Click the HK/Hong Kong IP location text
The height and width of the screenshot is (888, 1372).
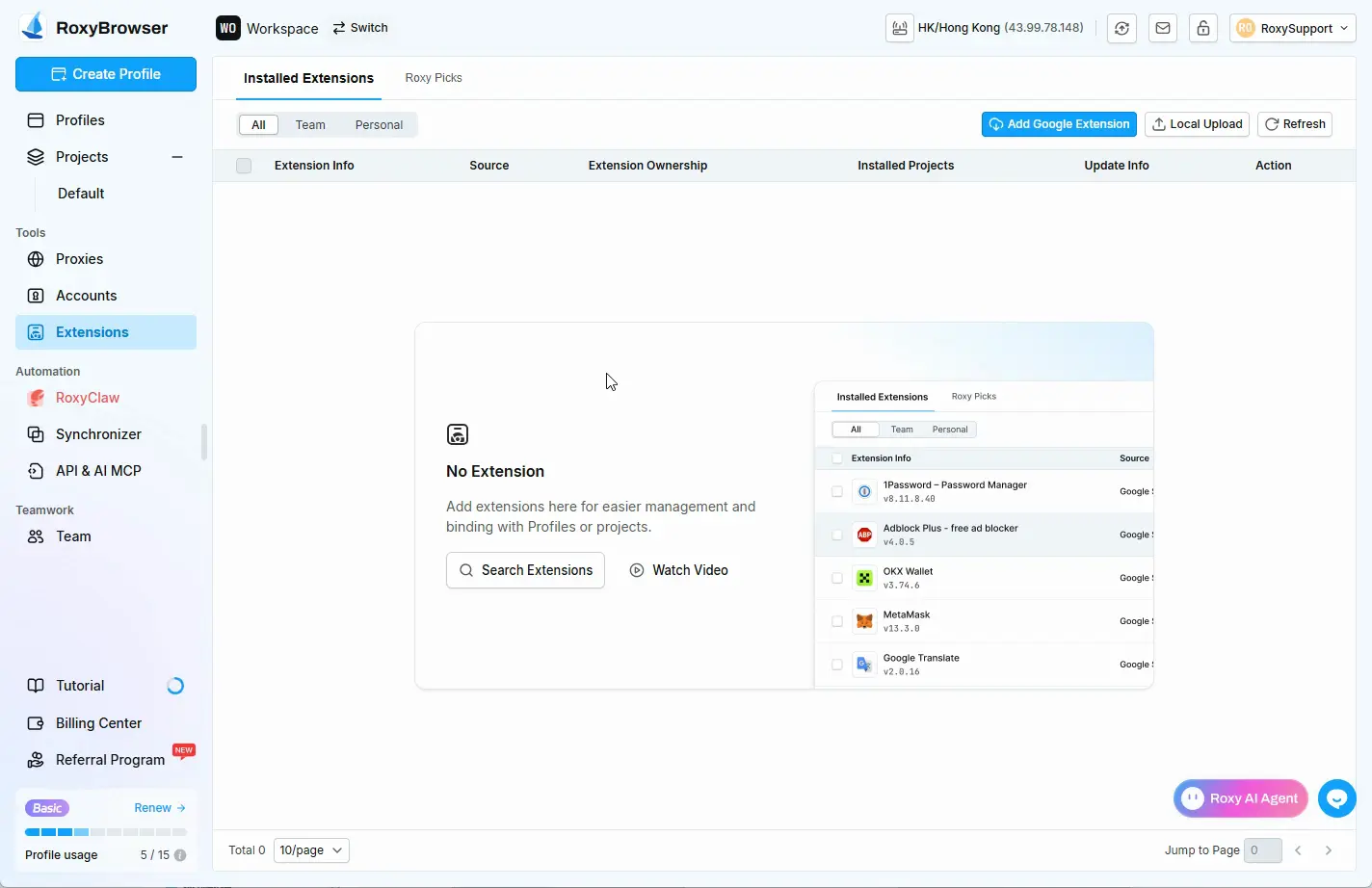point(1000,28)
